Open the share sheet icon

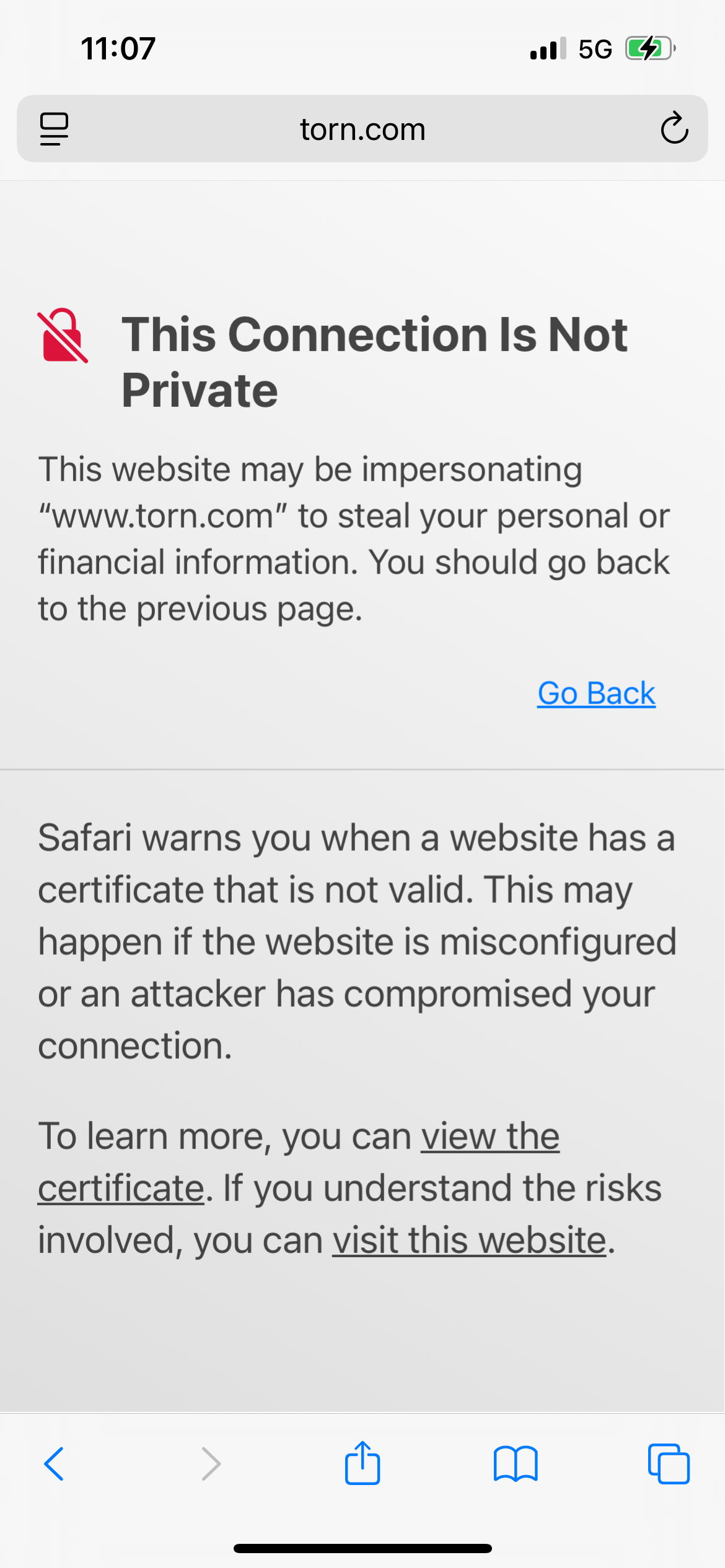362,1463
